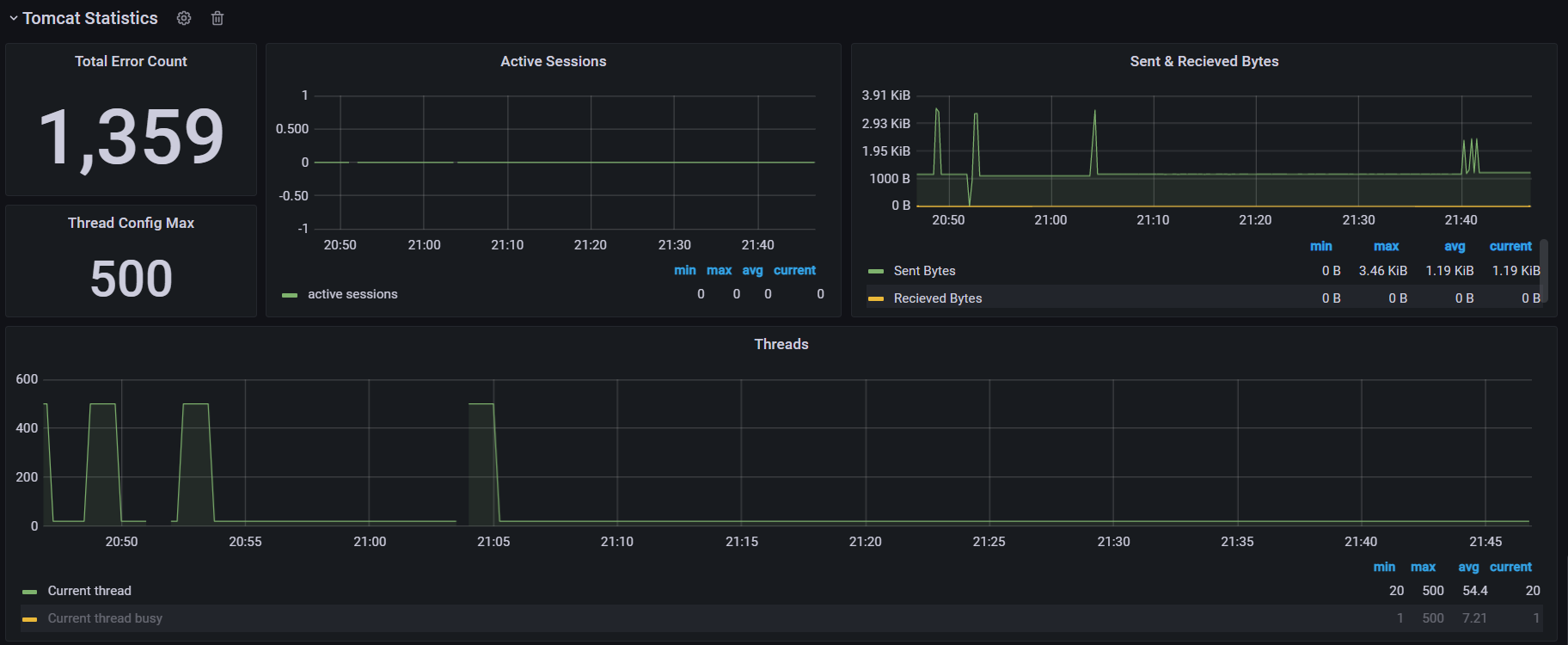Click the Sent & Recieved Bytes legend scrollbar
The image size is (1568, 645).
coord(1544,271)
